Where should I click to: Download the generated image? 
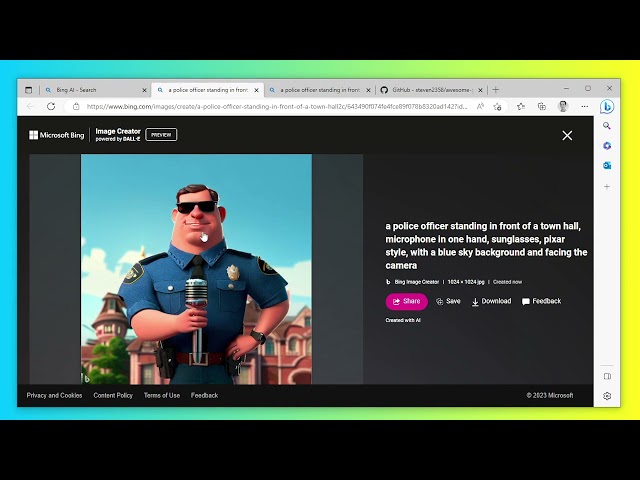(x=491, y=301)
